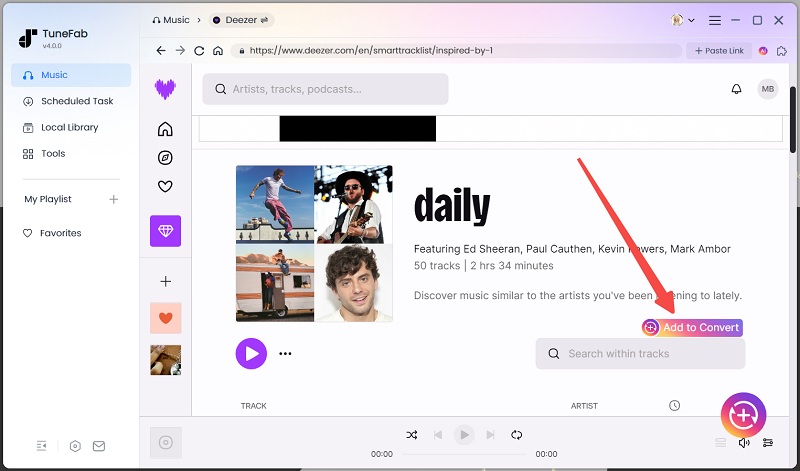
Task: Click the floating add-to-convert circle button
Action: (743, 414)
